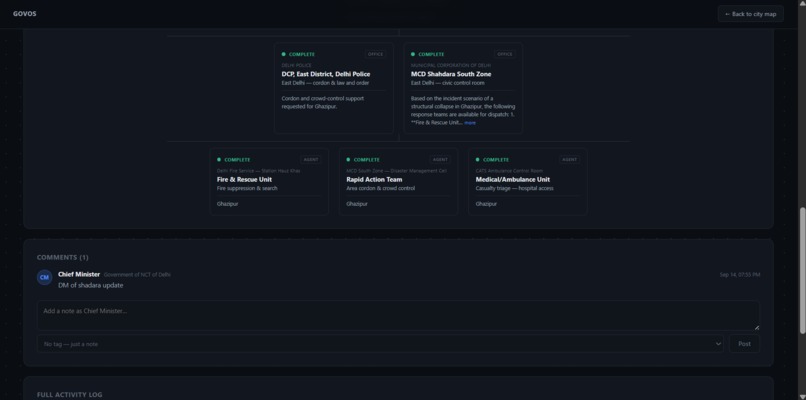The image size is (806, 400).
Task: Click 'DELHI POLICE' label above DCP title
Action: pyautogui.click(x=297, y=65)
